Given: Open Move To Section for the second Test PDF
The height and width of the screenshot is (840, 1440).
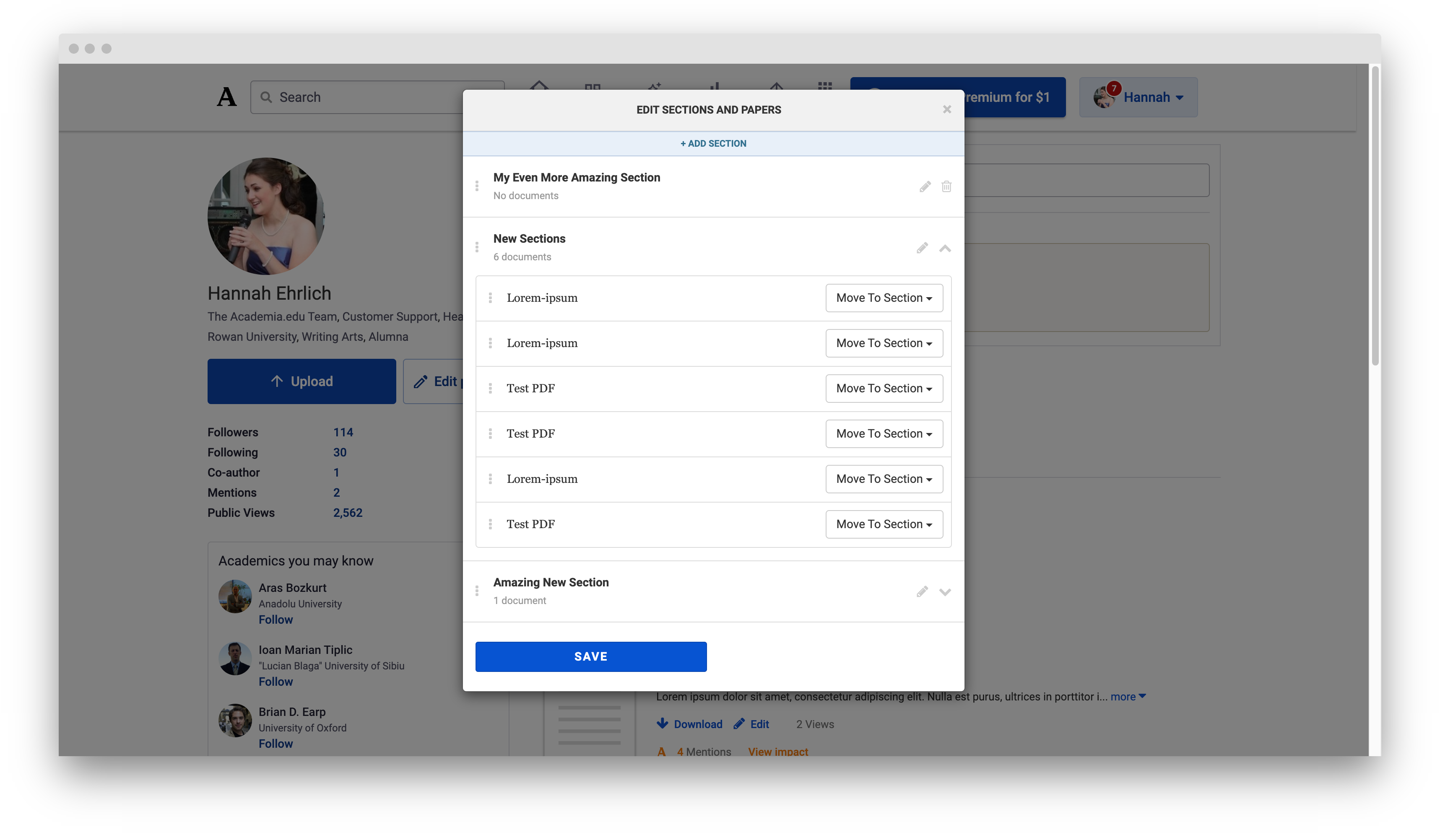Looking at the screenshot, I should [884, 433].
